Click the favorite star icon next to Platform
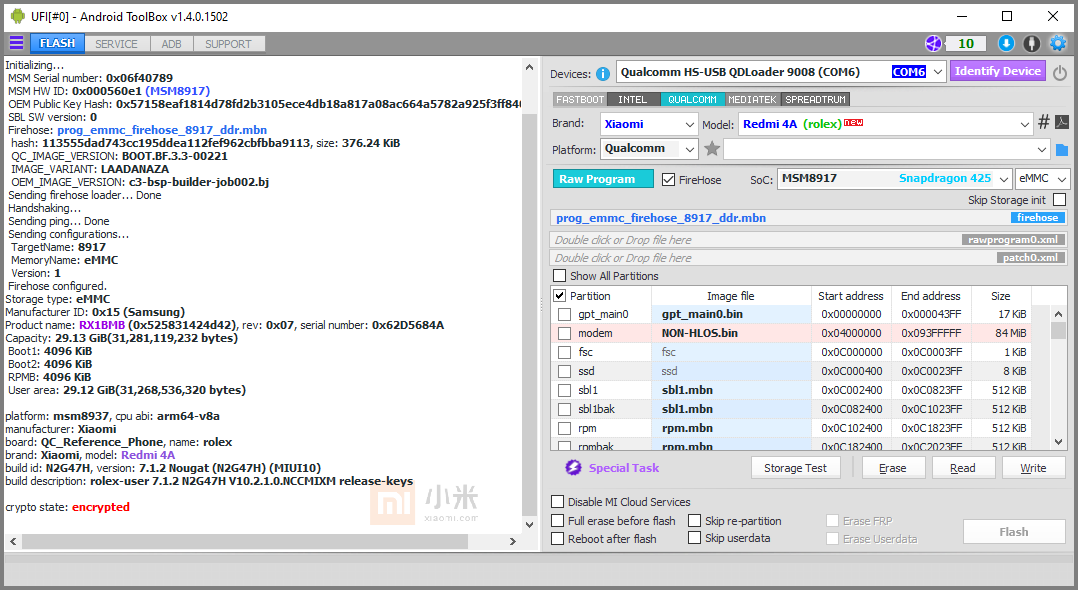 click(x=712, y=149)
